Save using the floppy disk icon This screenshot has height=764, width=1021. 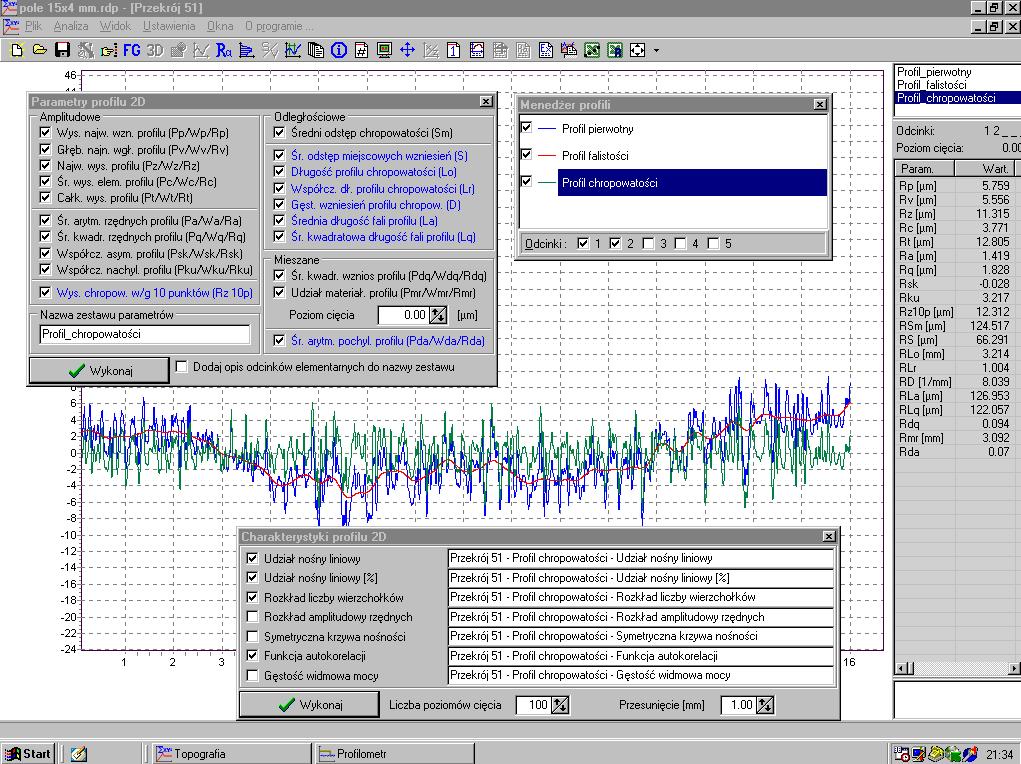pyautogui.click(x=63, y=50)
